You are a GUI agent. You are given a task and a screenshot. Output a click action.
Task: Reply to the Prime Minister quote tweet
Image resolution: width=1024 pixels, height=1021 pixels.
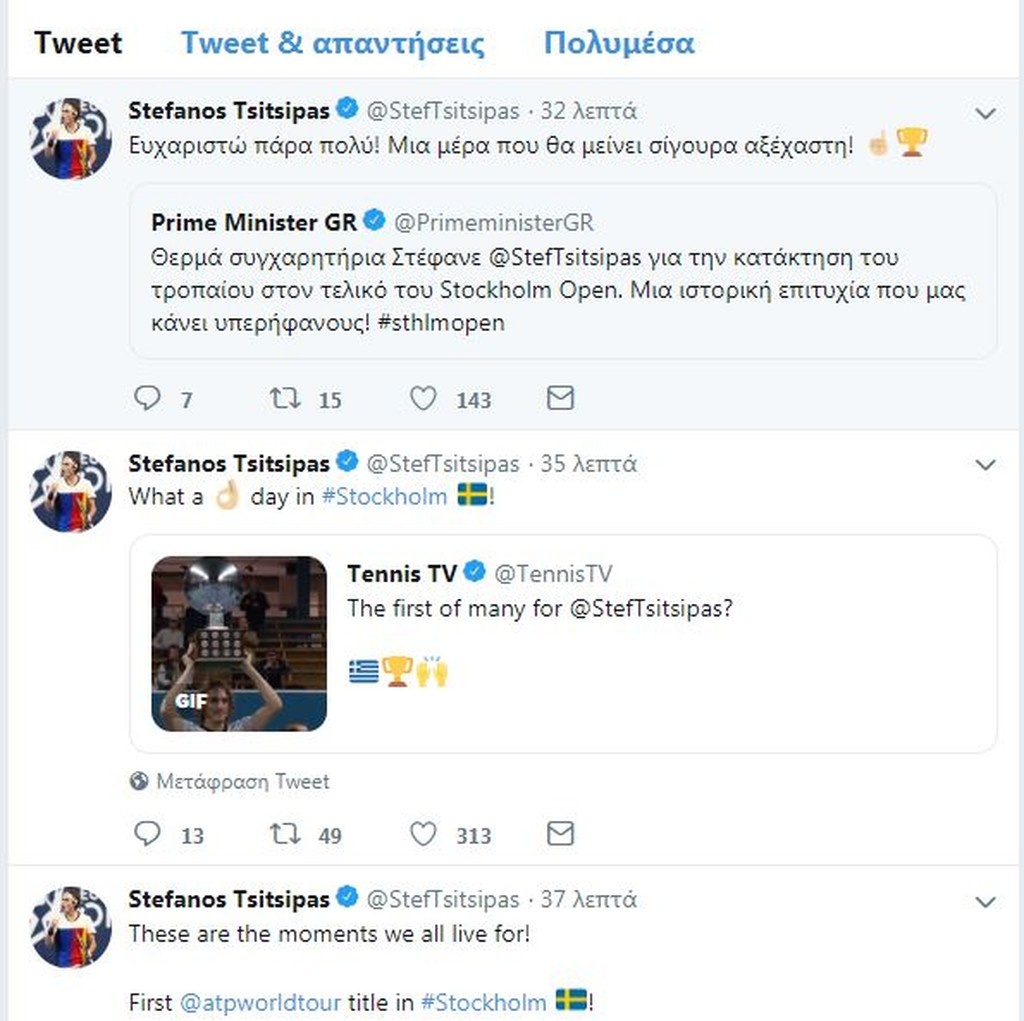click(x=147, y=399)
